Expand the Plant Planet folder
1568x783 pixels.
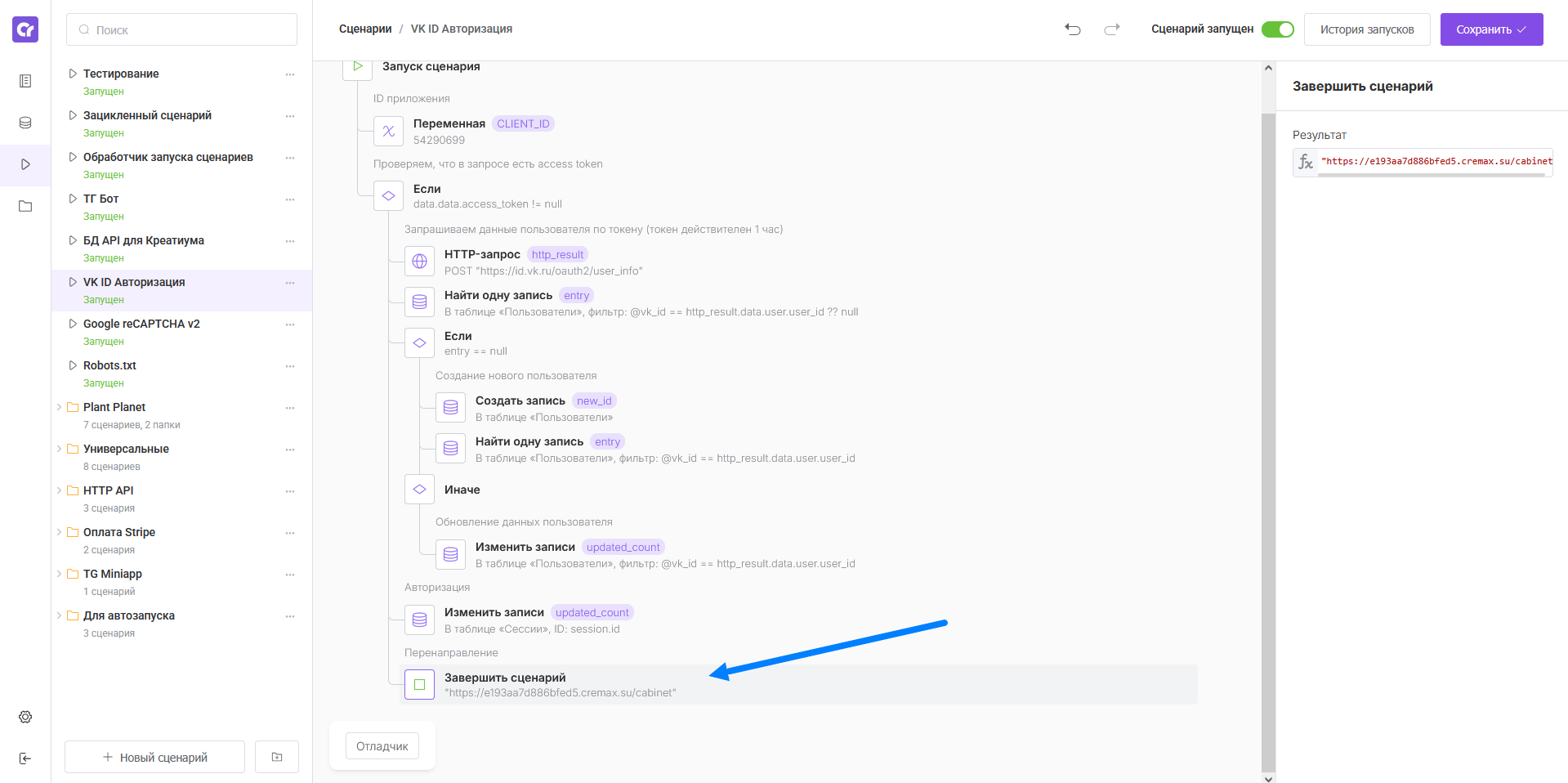coord(59,407)
